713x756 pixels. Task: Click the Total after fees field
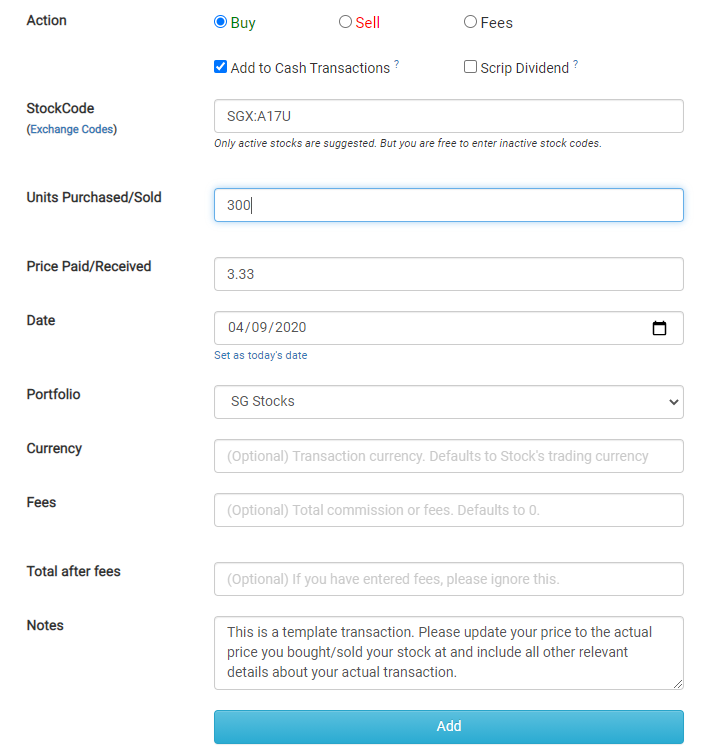[x=448, y=579]
